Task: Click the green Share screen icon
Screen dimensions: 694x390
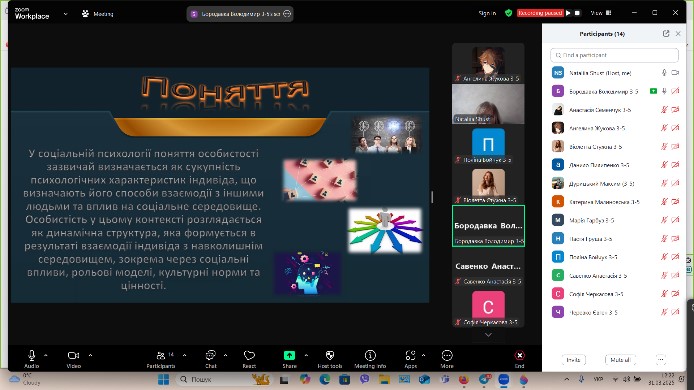Action: tap(289, 355)
